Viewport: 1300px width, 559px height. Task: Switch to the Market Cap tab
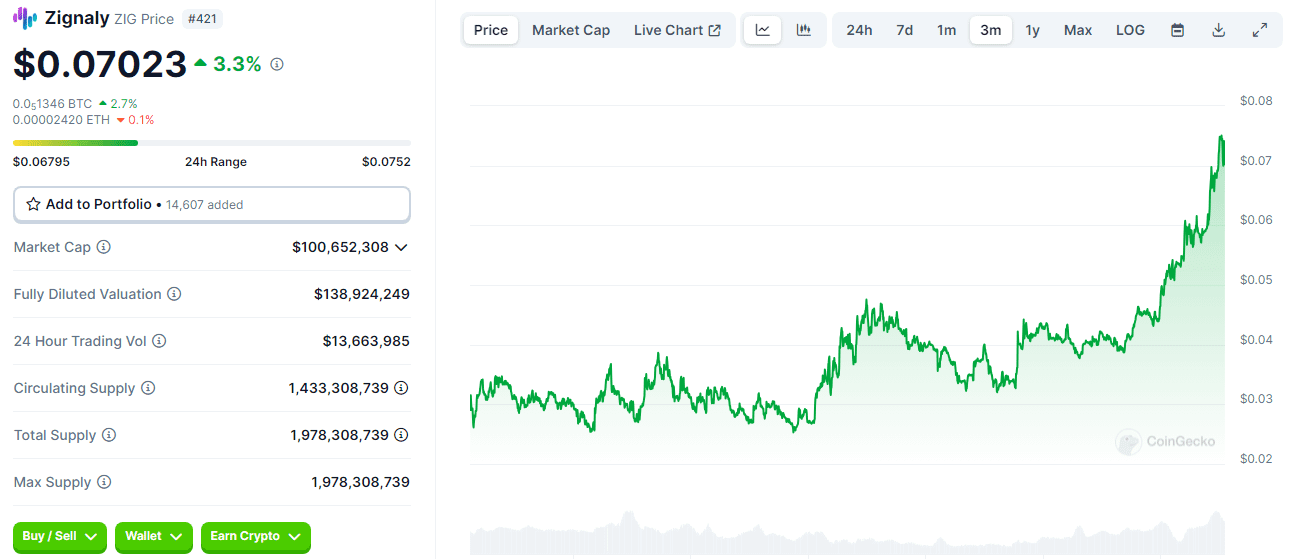[571, 30]
